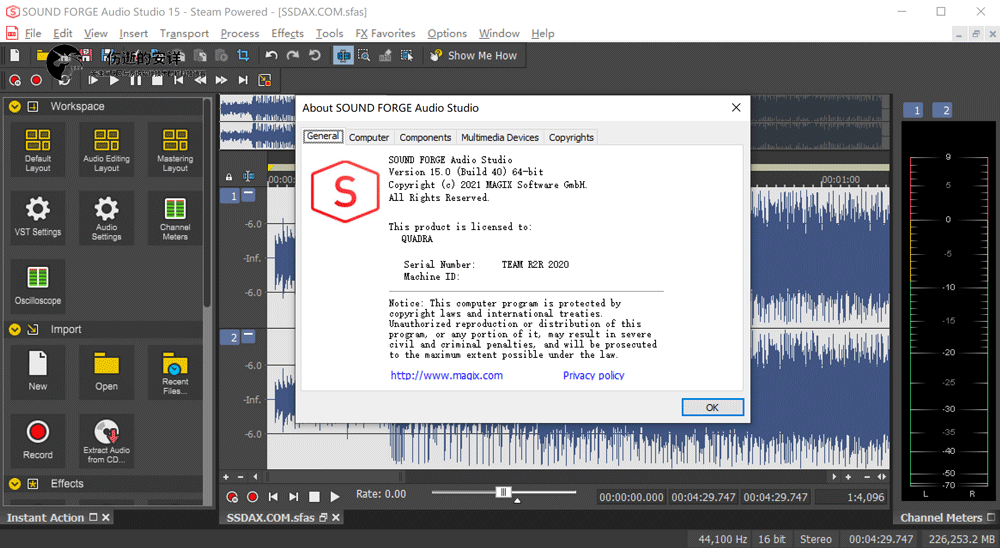Click Record in data window transport

point(253,496)
